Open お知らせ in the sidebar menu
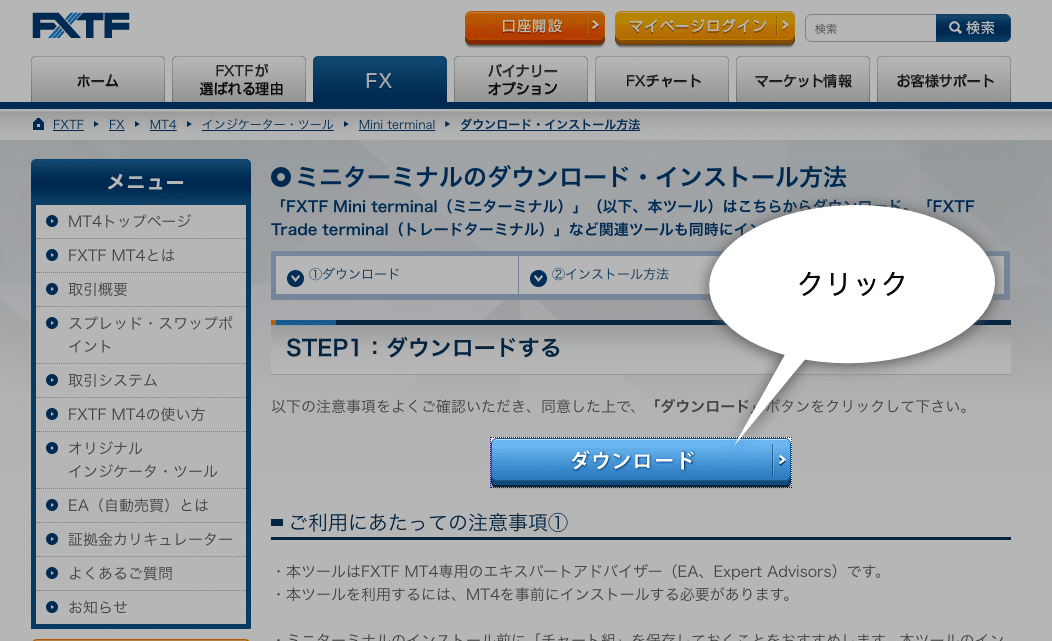The height and width of the screenshot is (641, 1052). (141, 607)
